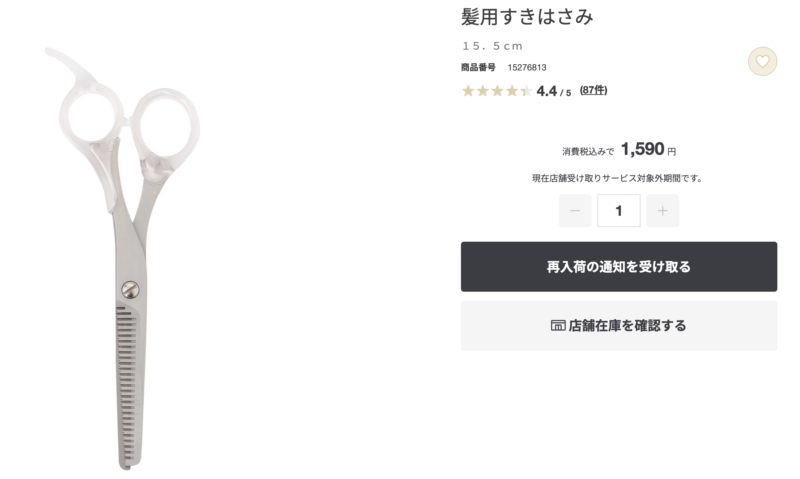This screenshot has width=800, height=479.
Task: Add product to favorites with heart icon
Action: pos(762,62)
